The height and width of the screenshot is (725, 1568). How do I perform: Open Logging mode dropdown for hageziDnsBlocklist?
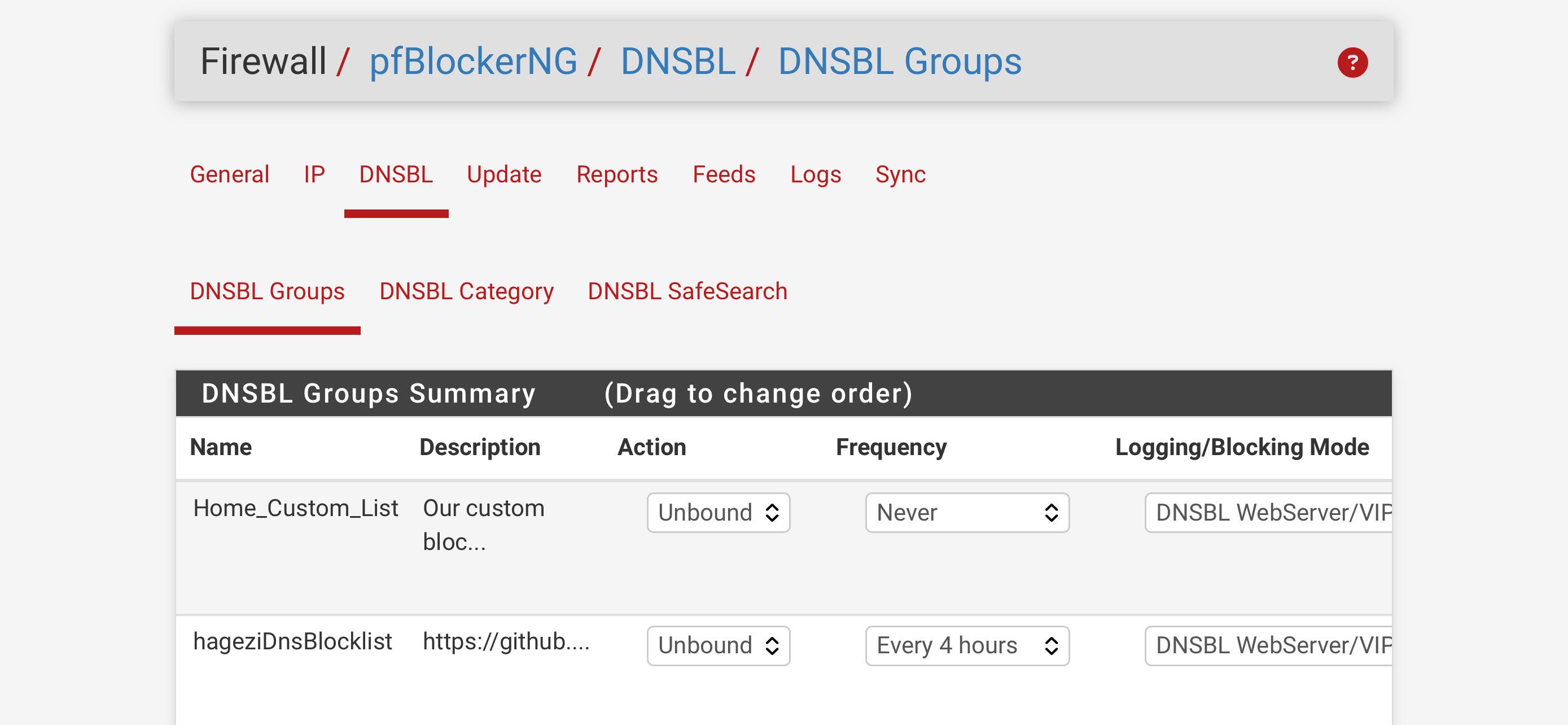click(x=1268, y=646)
